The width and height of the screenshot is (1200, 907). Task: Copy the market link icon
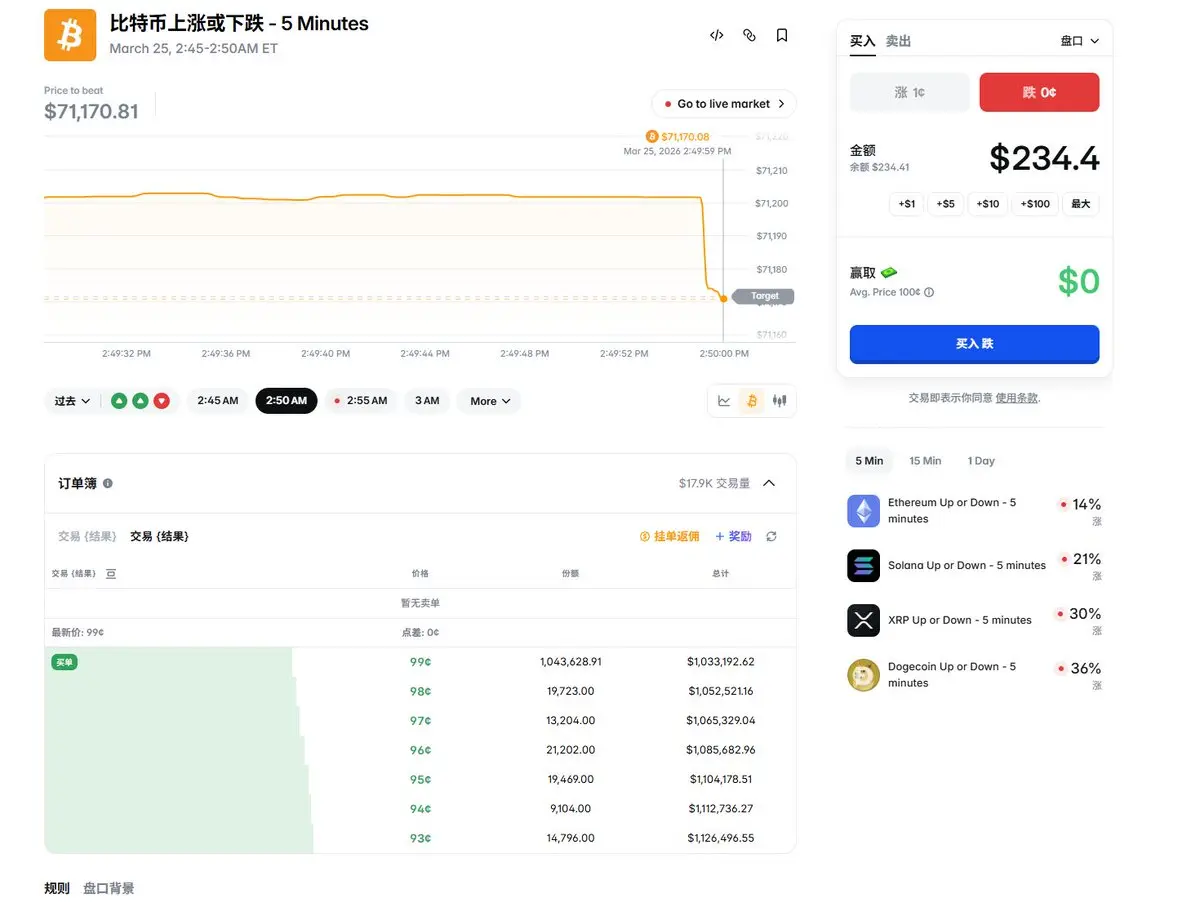[749, 35]
